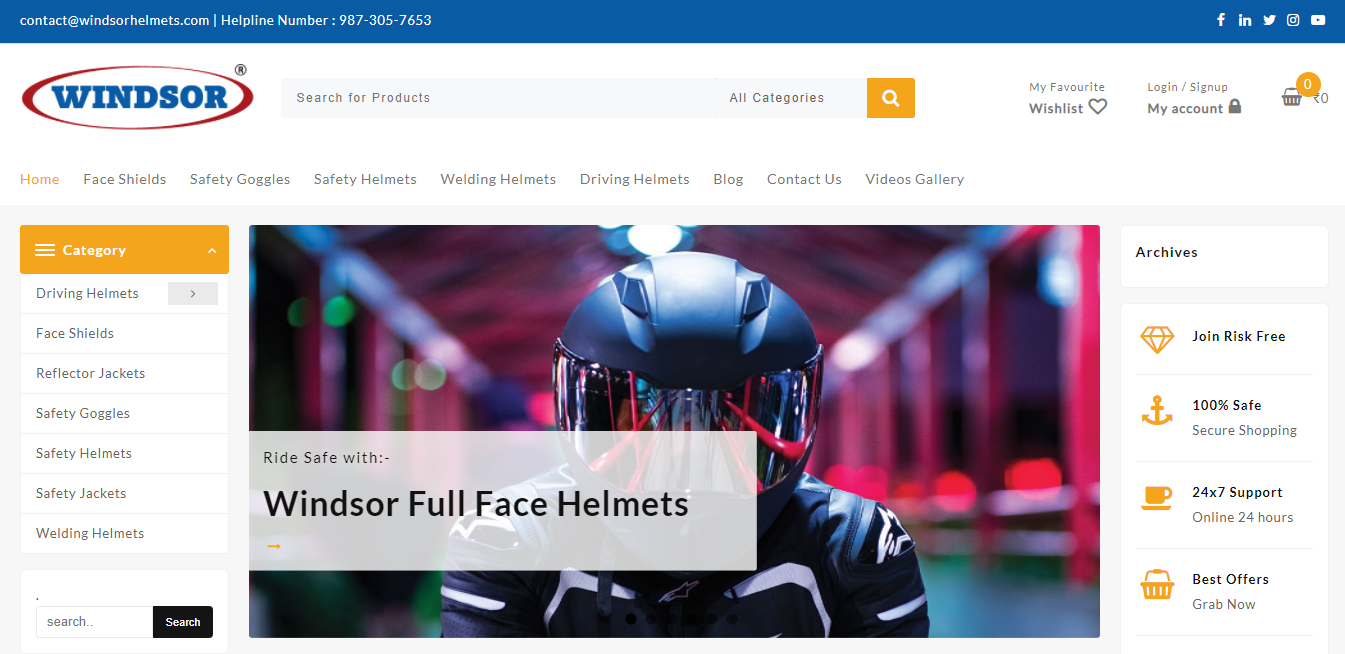Image resolution: width=1345 pixels, height=654 pixels.
Task: Click the Wishlist heart icon
Action: [x=1098, y=106]
